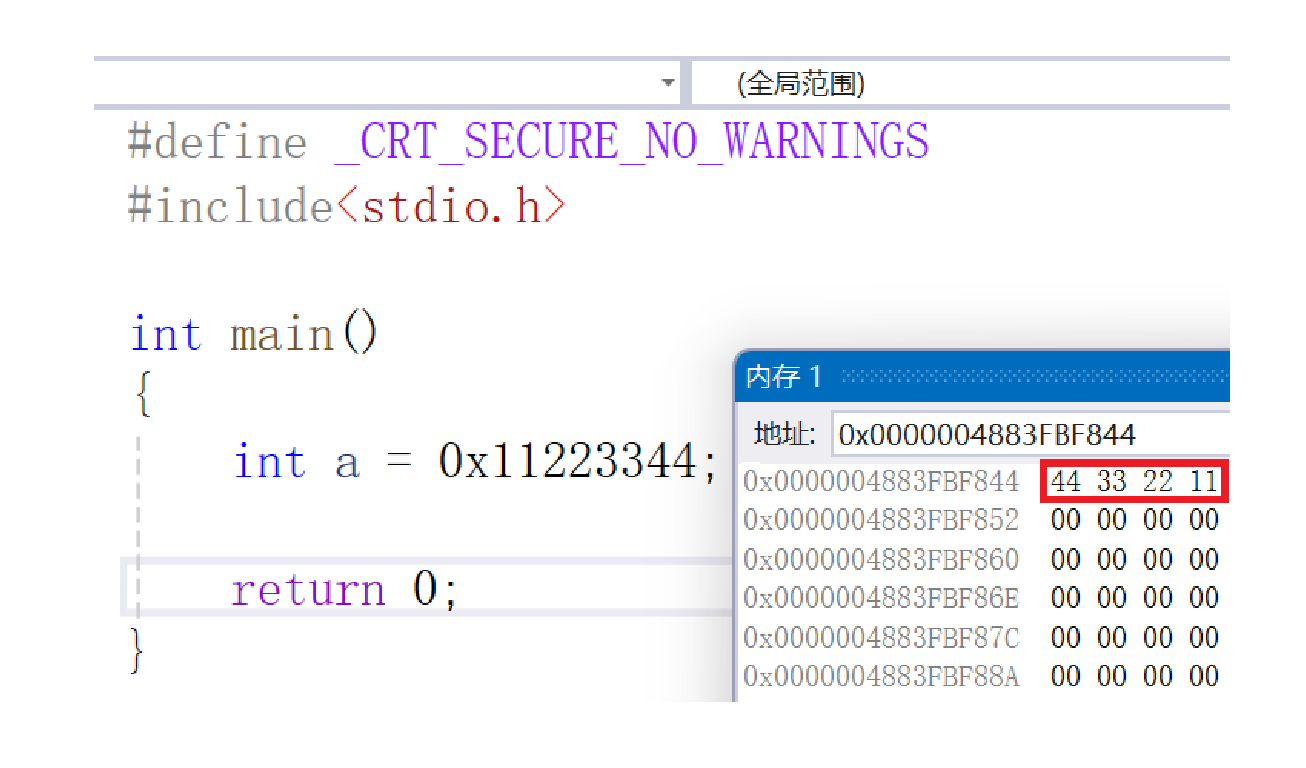Click the closing brace of main
This screenshot has width=1306, height=768.
coord(138,650)
